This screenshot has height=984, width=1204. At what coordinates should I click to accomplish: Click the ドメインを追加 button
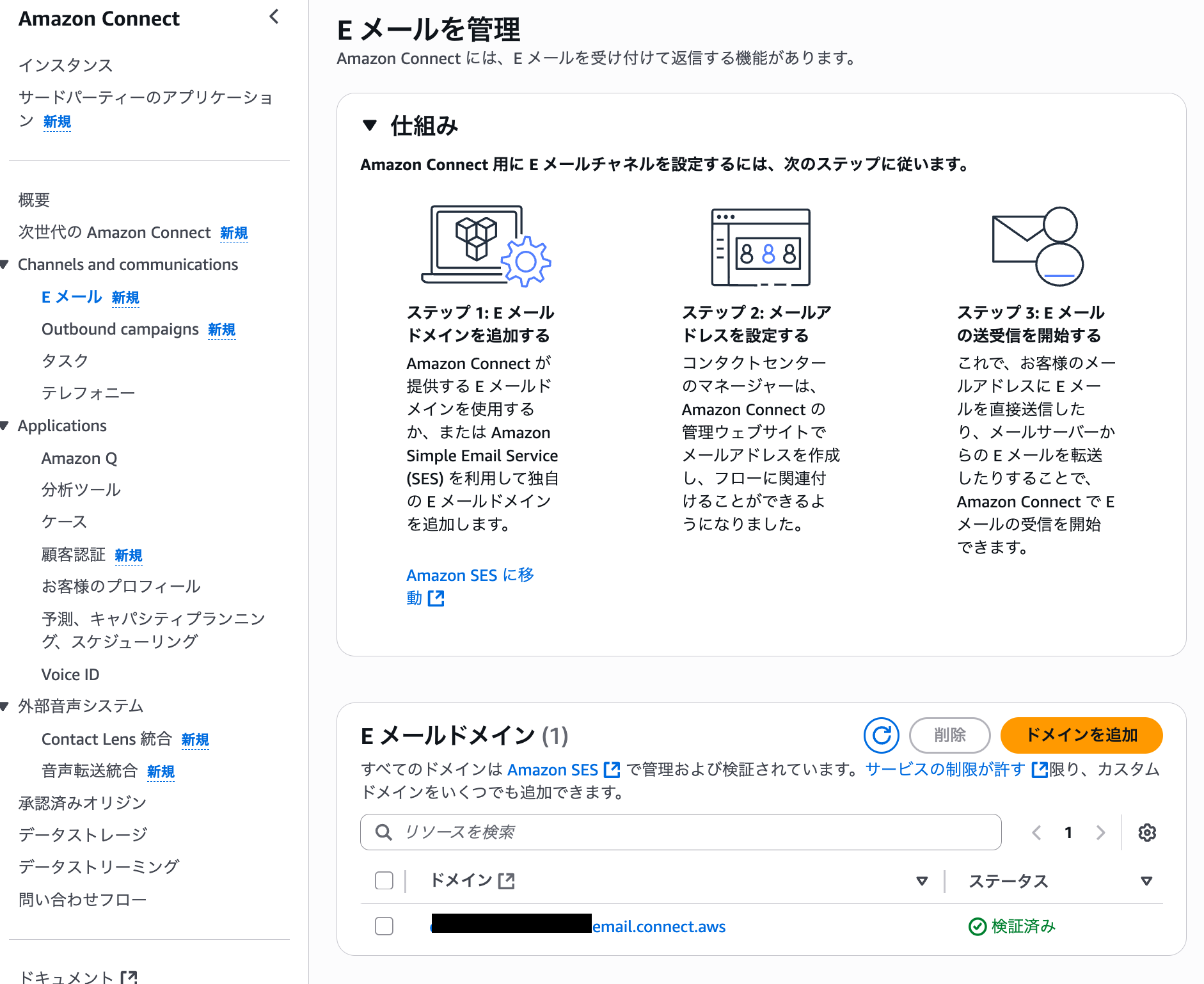[x=1082, y=735]
